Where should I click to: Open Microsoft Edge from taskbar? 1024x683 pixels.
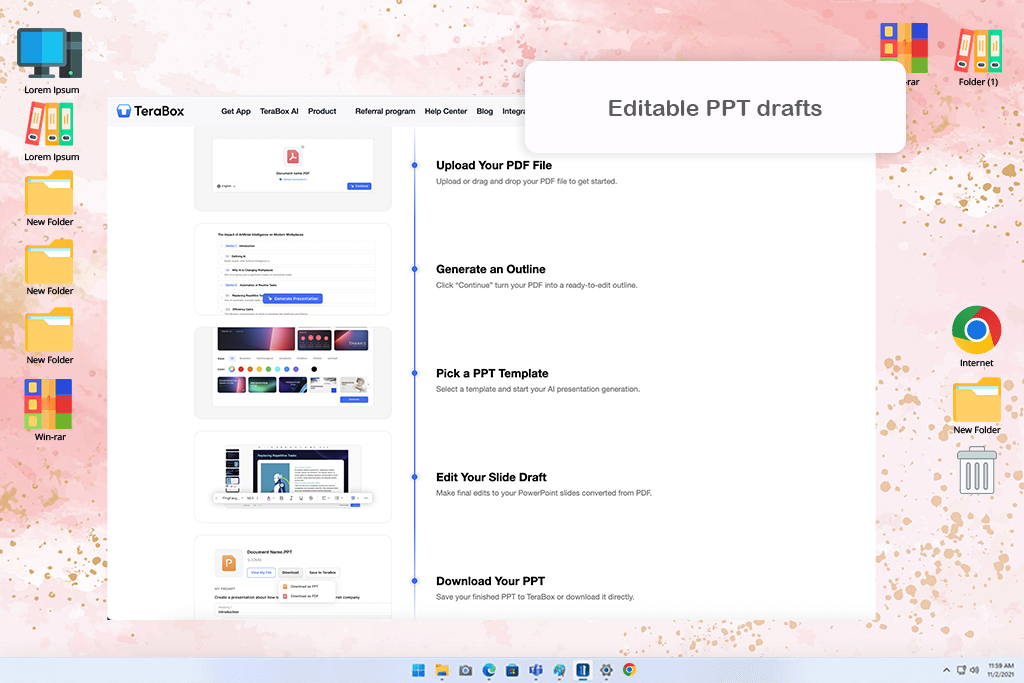coord(489,670)
